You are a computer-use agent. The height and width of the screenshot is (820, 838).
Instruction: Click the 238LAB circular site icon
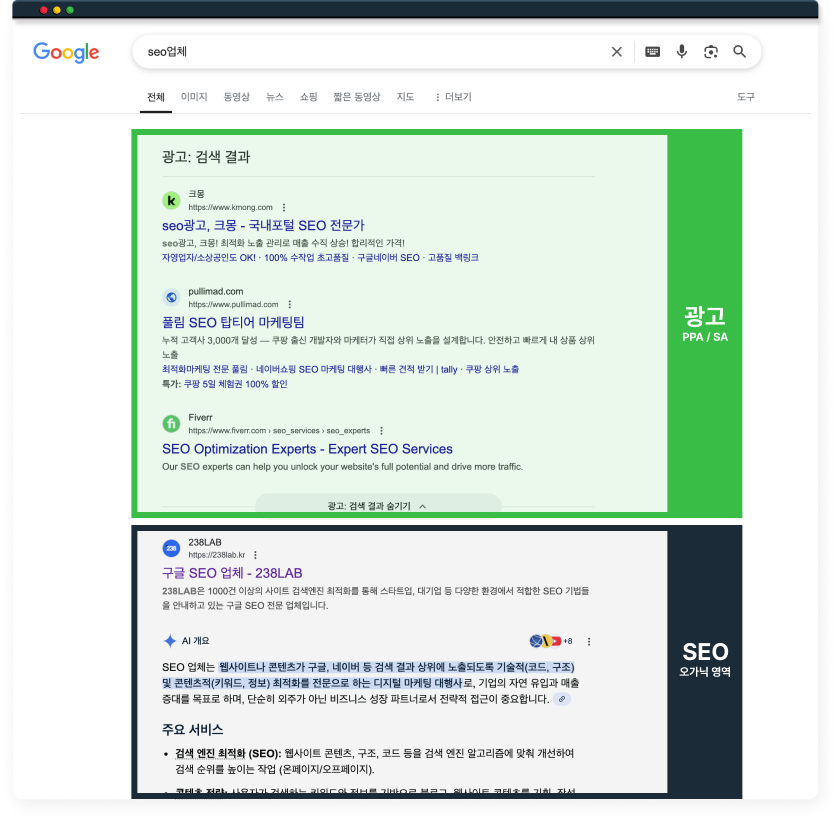click(x=168, y=546)
